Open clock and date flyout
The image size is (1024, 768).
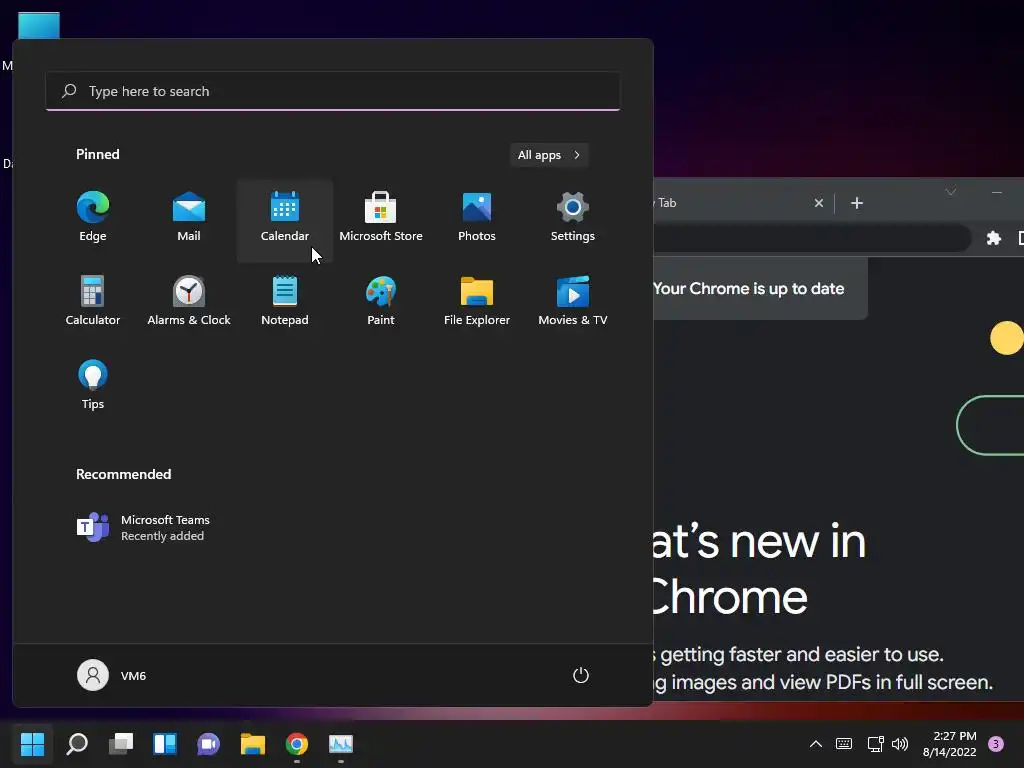(x=950, y=744)
